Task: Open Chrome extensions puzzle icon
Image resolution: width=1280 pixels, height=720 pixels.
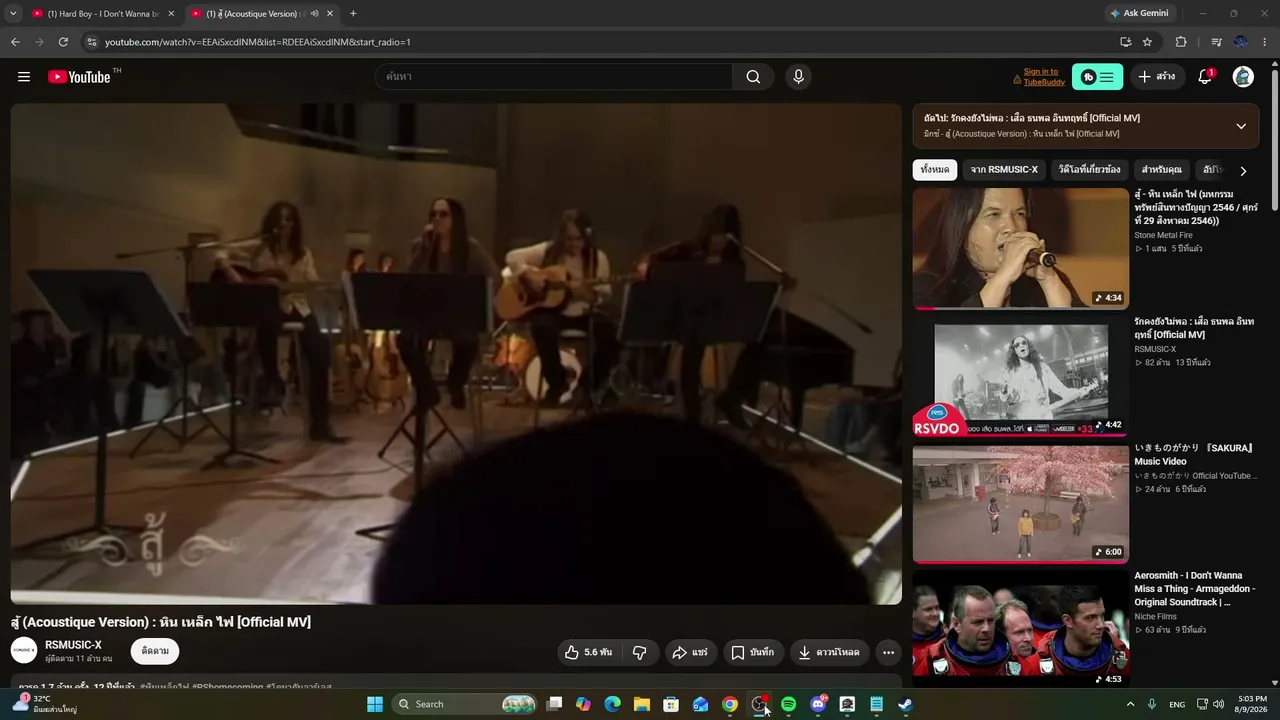Action: (1181, 42)
